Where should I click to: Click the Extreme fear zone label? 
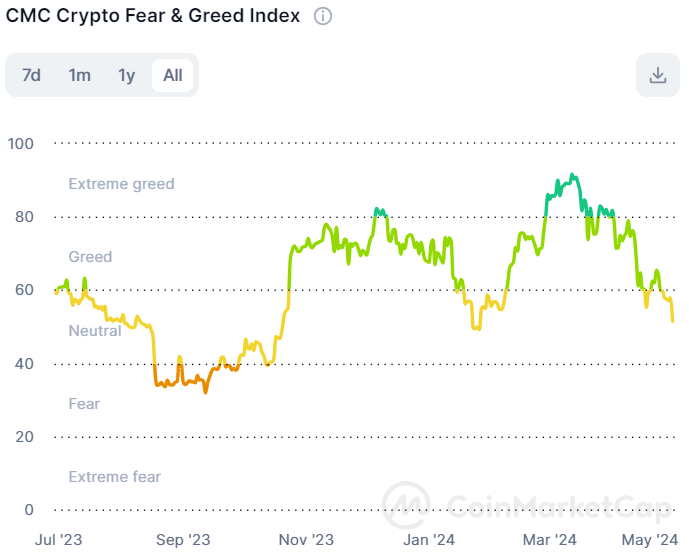coord(114,477)
